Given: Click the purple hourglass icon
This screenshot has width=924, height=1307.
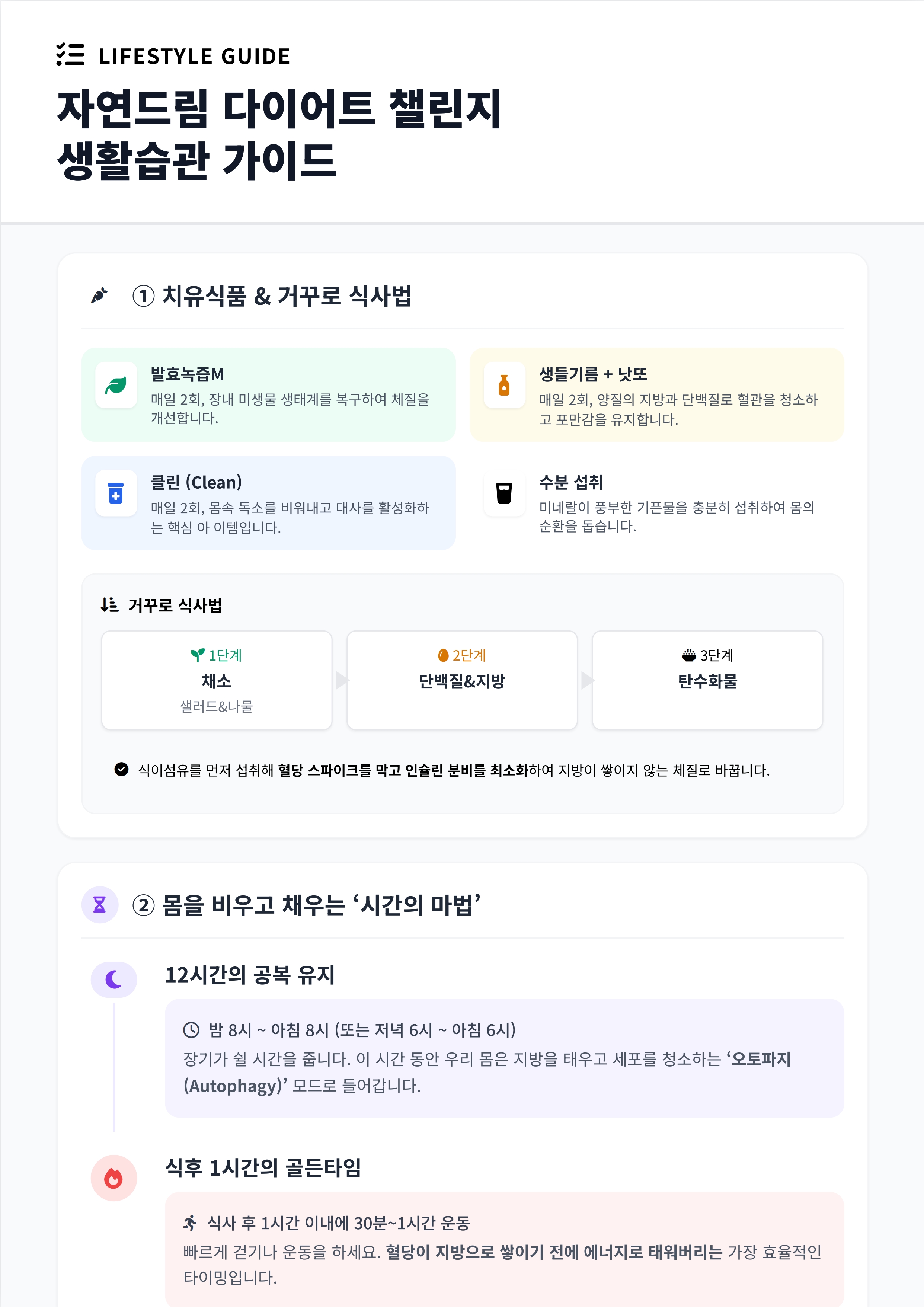Looking at the screenshot, I should point(100,905).
